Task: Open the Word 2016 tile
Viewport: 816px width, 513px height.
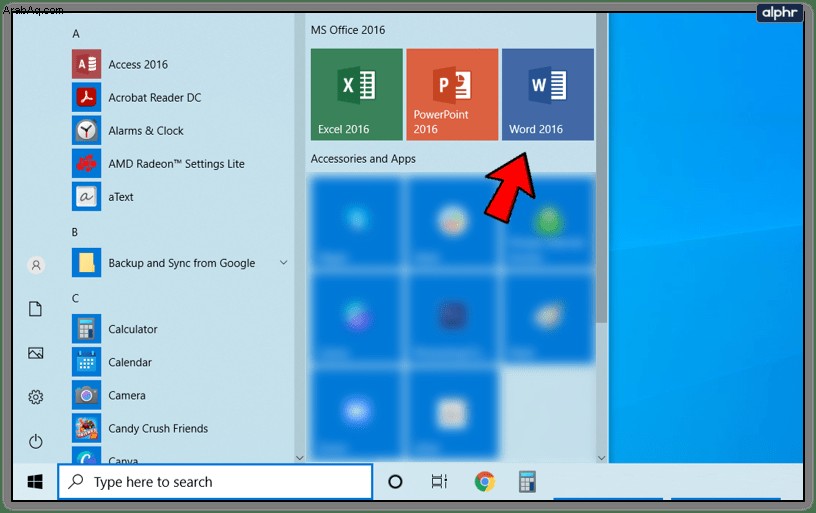Action: [x=547, y=94]
